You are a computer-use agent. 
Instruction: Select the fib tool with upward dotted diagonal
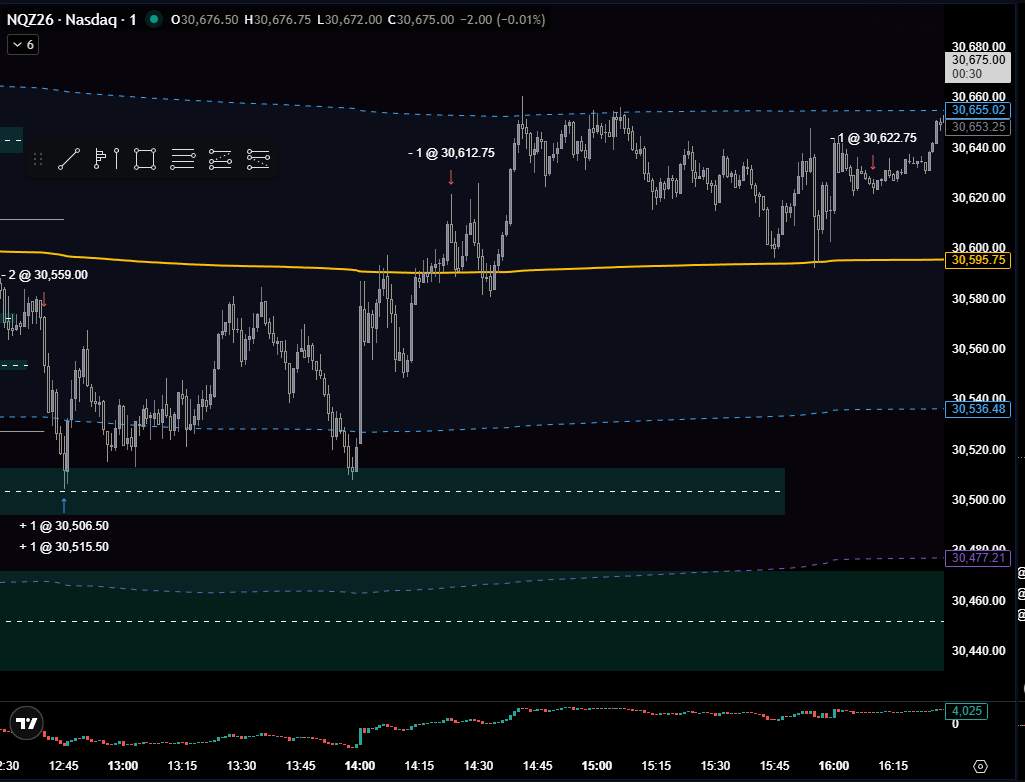(220, 159)
